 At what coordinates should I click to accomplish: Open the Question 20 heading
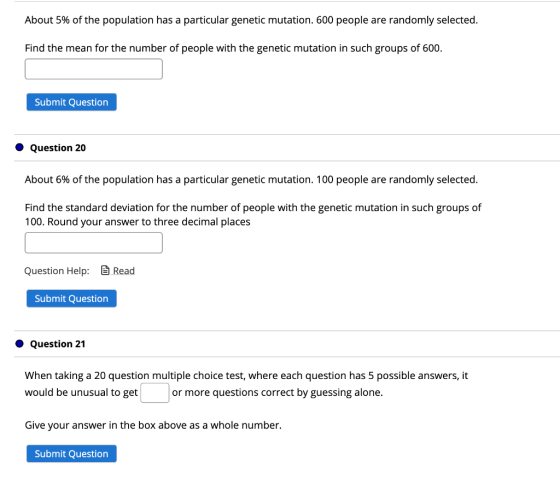point(58,148)
